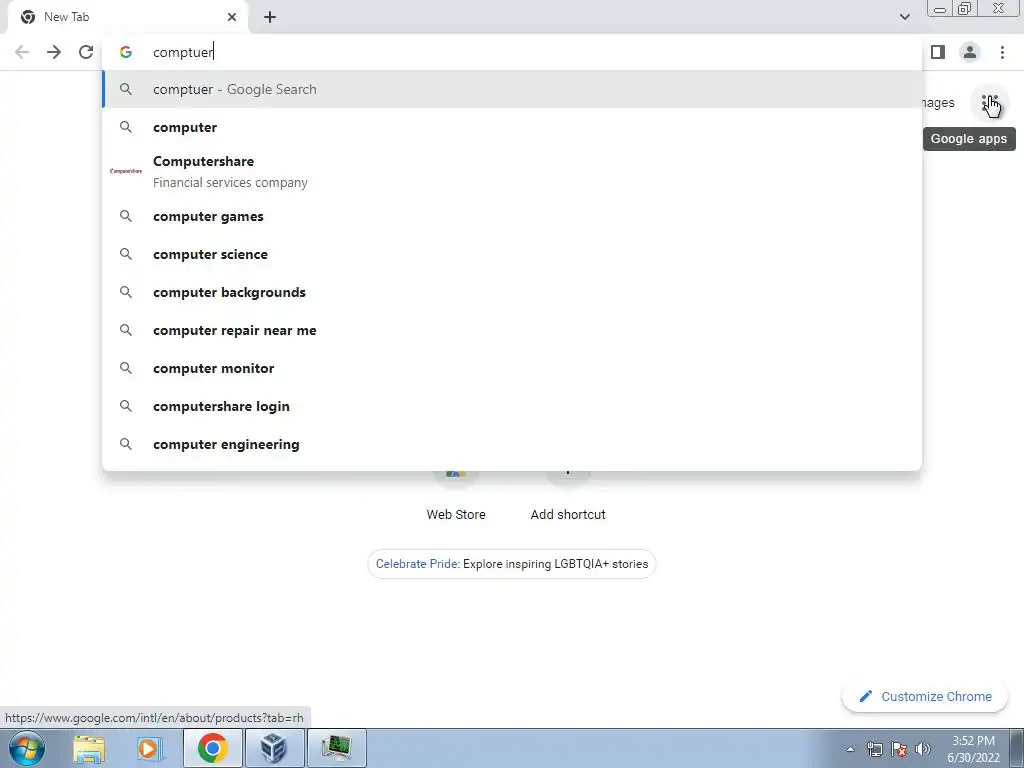Screen dimensions: 1024x768
Task: Select 'computer monitor' suggestion
Action: click(512, 368)
